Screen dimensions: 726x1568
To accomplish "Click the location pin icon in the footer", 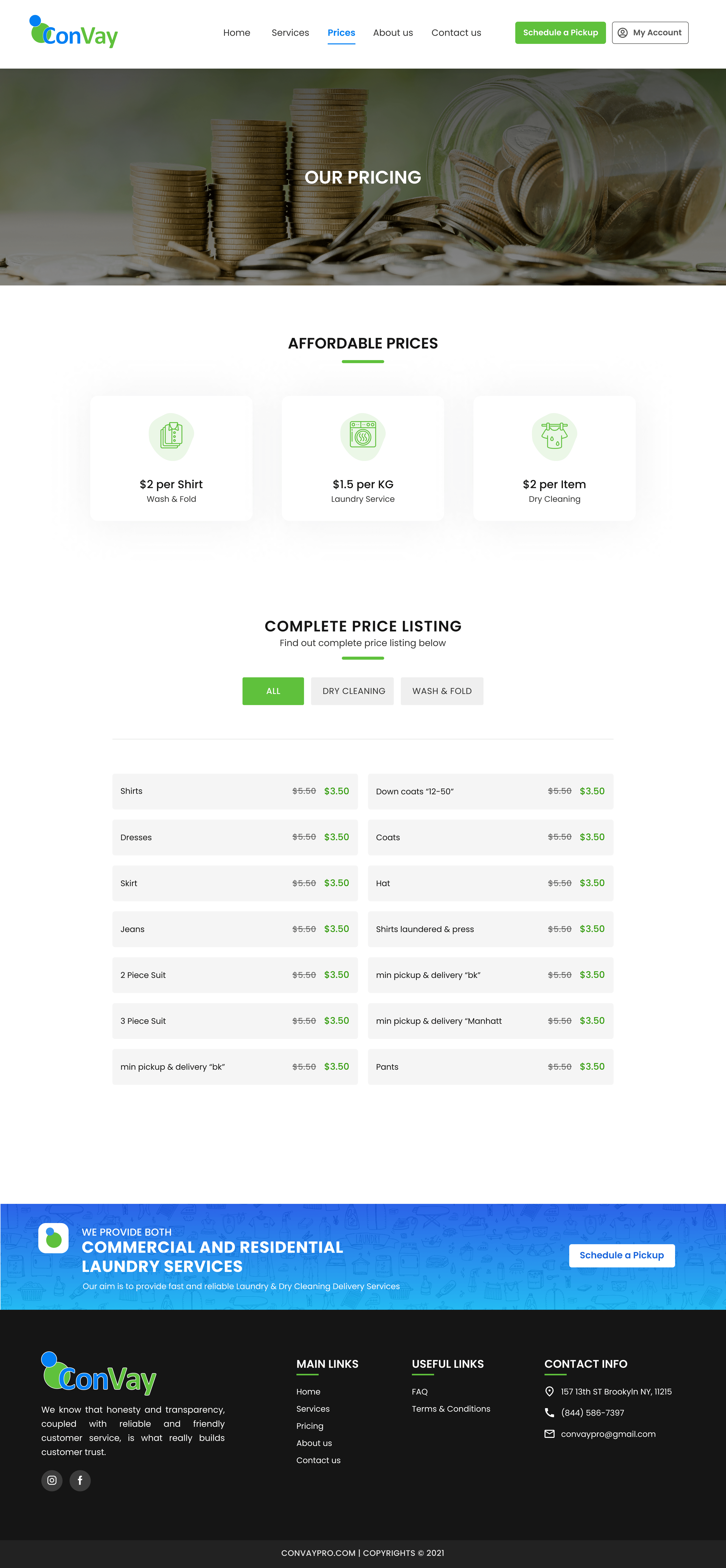I will (549, 1391).
